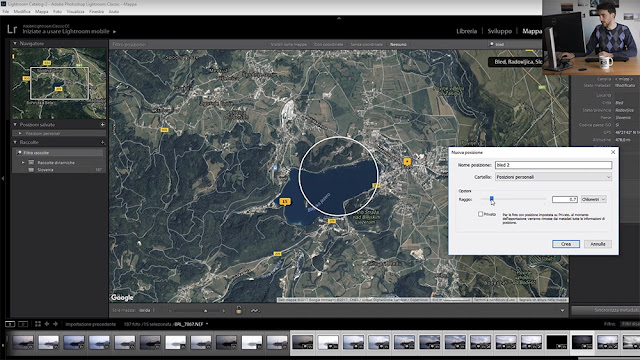
Task: Switch to the Libreria module
Action: [x=466, y=31]
